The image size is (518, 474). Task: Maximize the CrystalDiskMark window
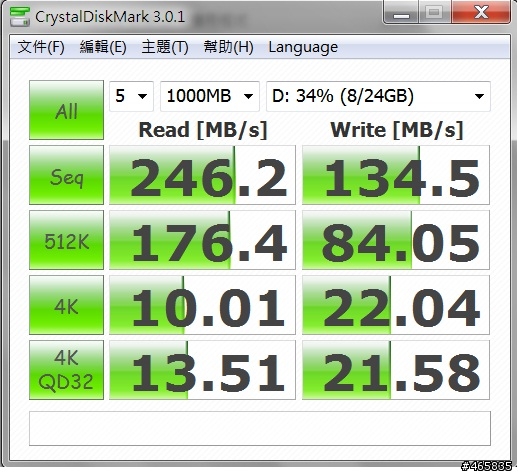[434, 13]
